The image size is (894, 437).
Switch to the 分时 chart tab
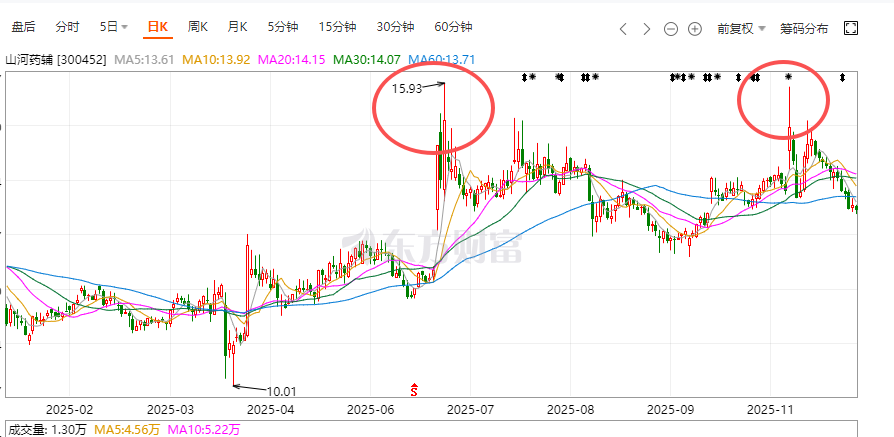click(x=67, y=27)
